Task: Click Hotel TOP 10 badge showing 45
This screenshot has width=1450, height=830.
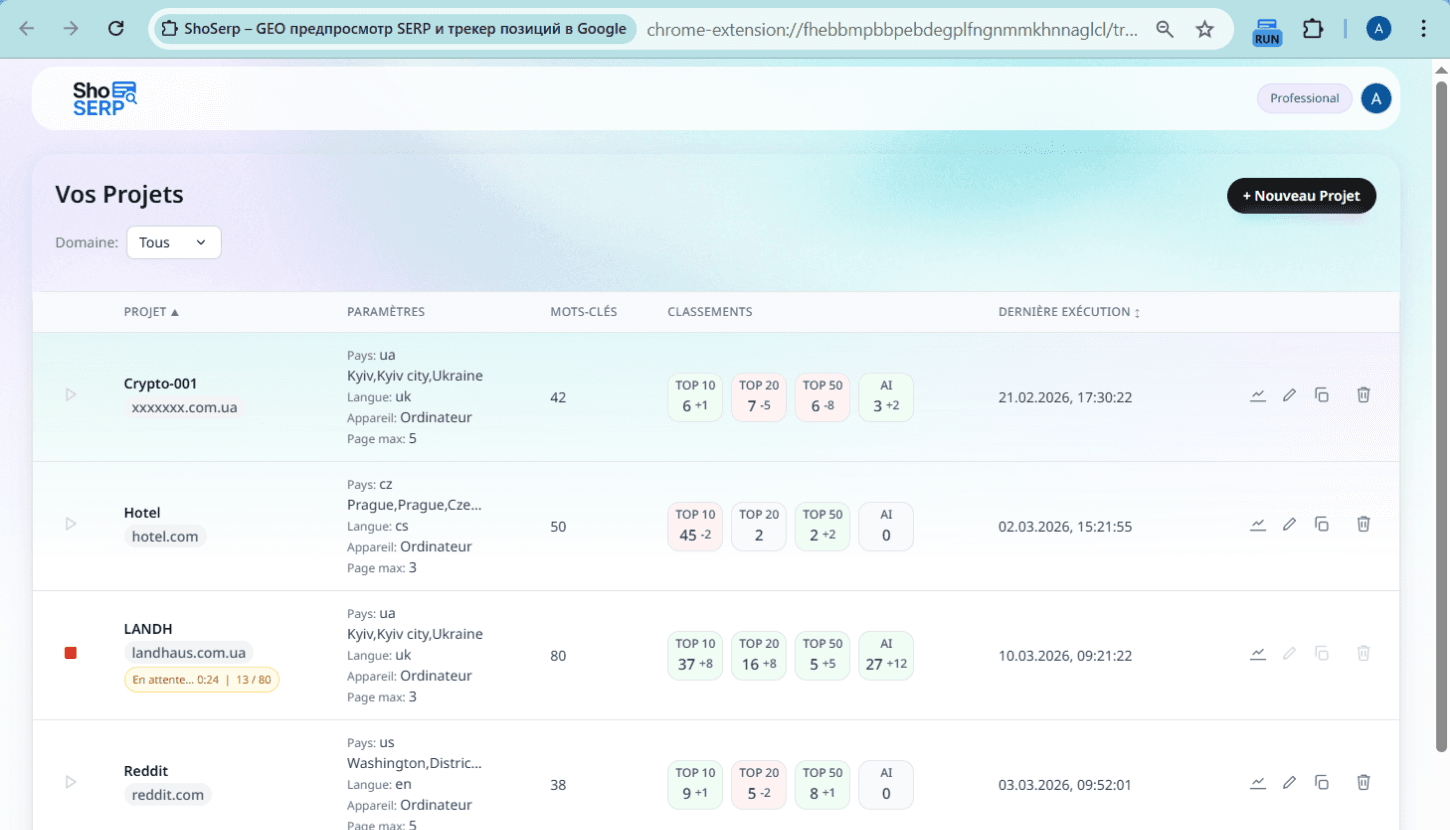Action: pyautogui.click(x=695, y=526)
